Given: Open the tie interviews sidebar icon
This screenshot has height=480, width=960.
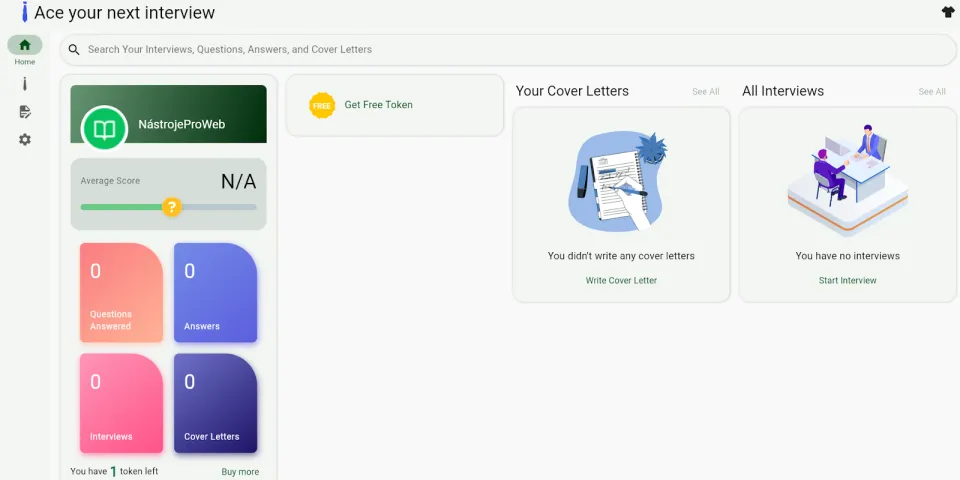Looking at the screenshot, I should tap(24, 84).
